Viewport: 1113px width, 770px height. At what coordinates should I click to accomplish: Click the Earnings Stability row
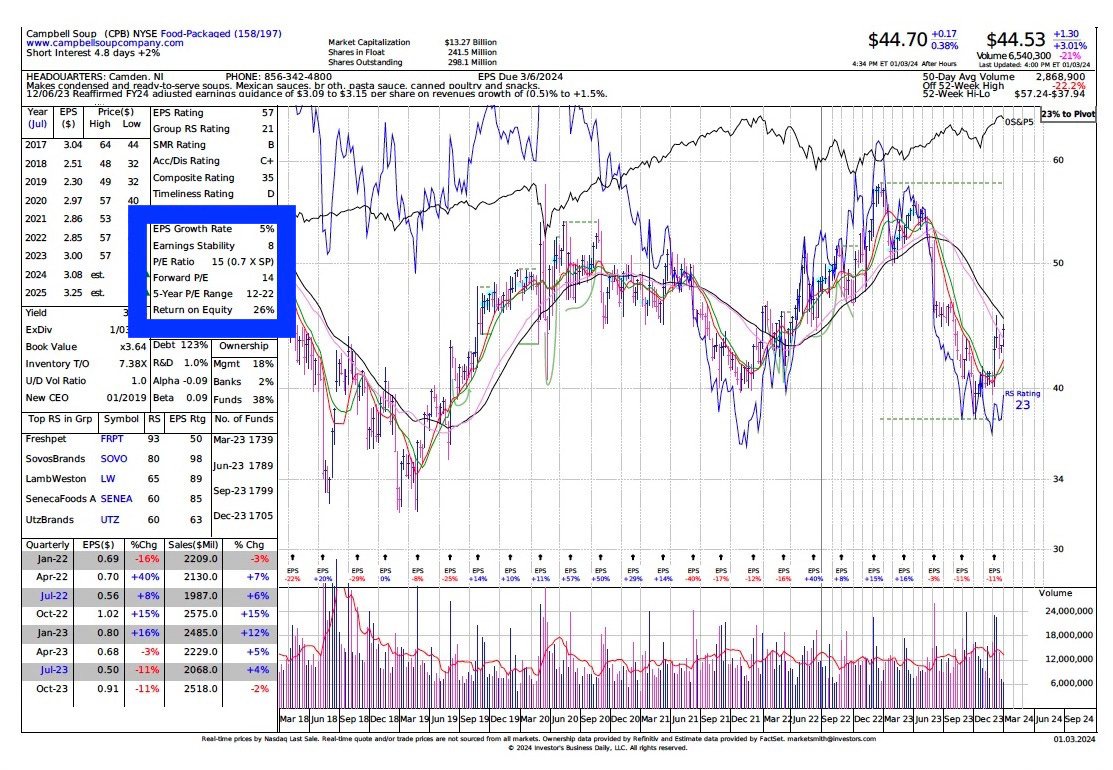point(214,246)
